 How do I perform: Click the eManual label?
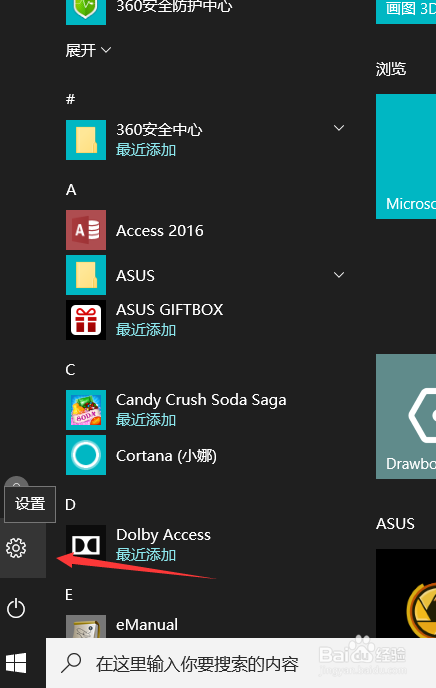[147, 624]
